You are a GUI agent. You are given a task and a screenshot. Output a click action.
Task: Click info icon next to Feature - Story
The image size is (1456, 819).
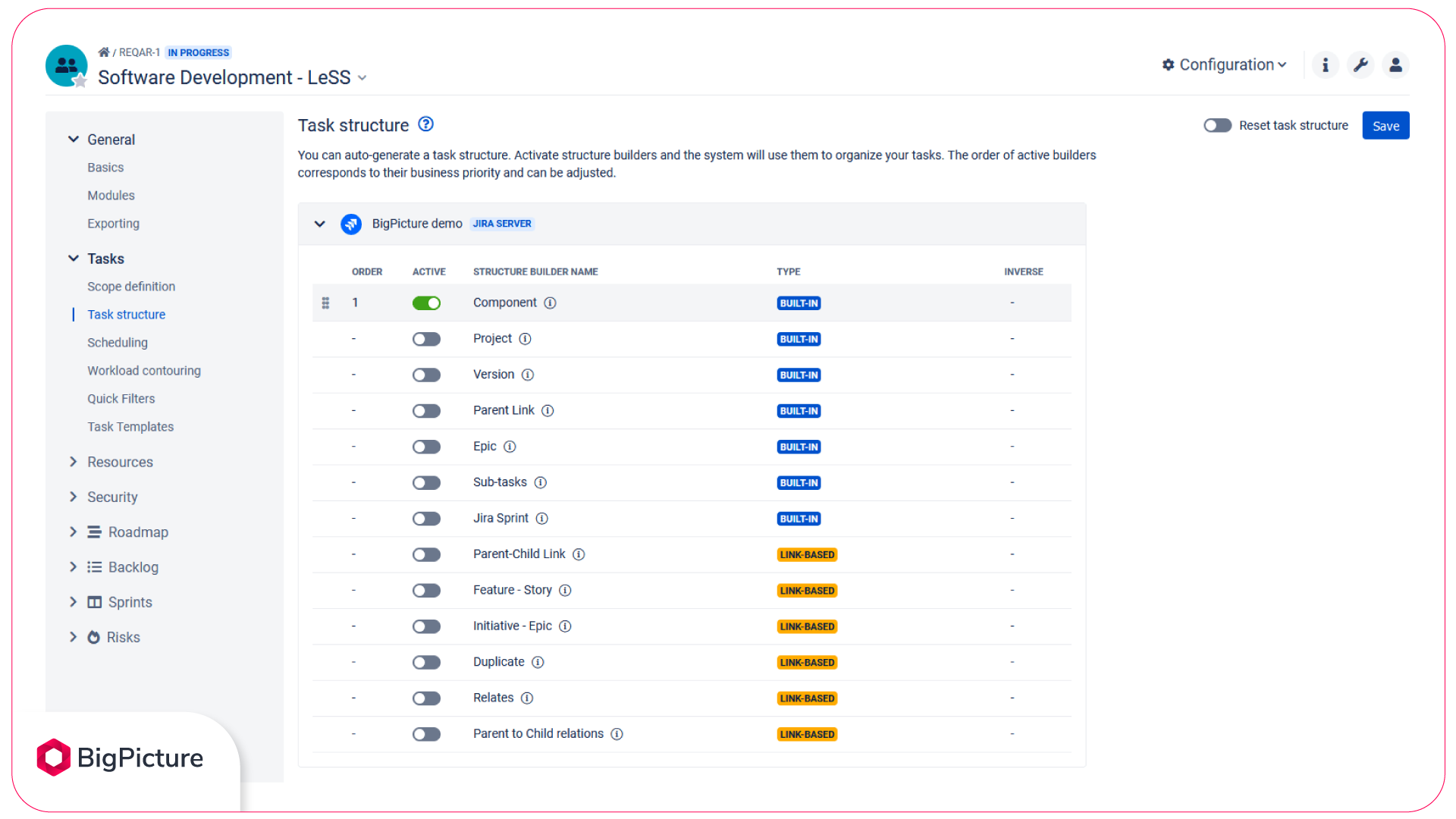(565, 590)
